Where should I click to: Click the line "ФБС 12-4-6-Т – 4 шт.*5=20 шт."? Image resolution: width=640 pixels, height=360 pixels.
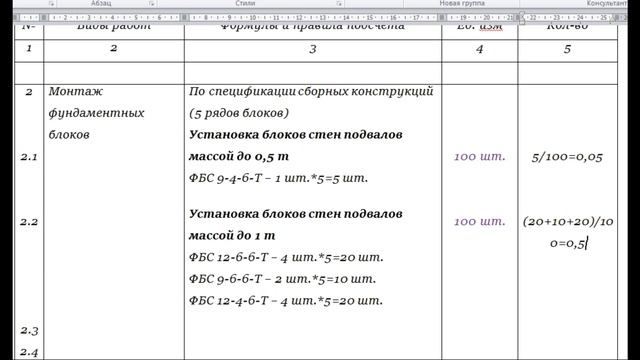click(286, 301)
